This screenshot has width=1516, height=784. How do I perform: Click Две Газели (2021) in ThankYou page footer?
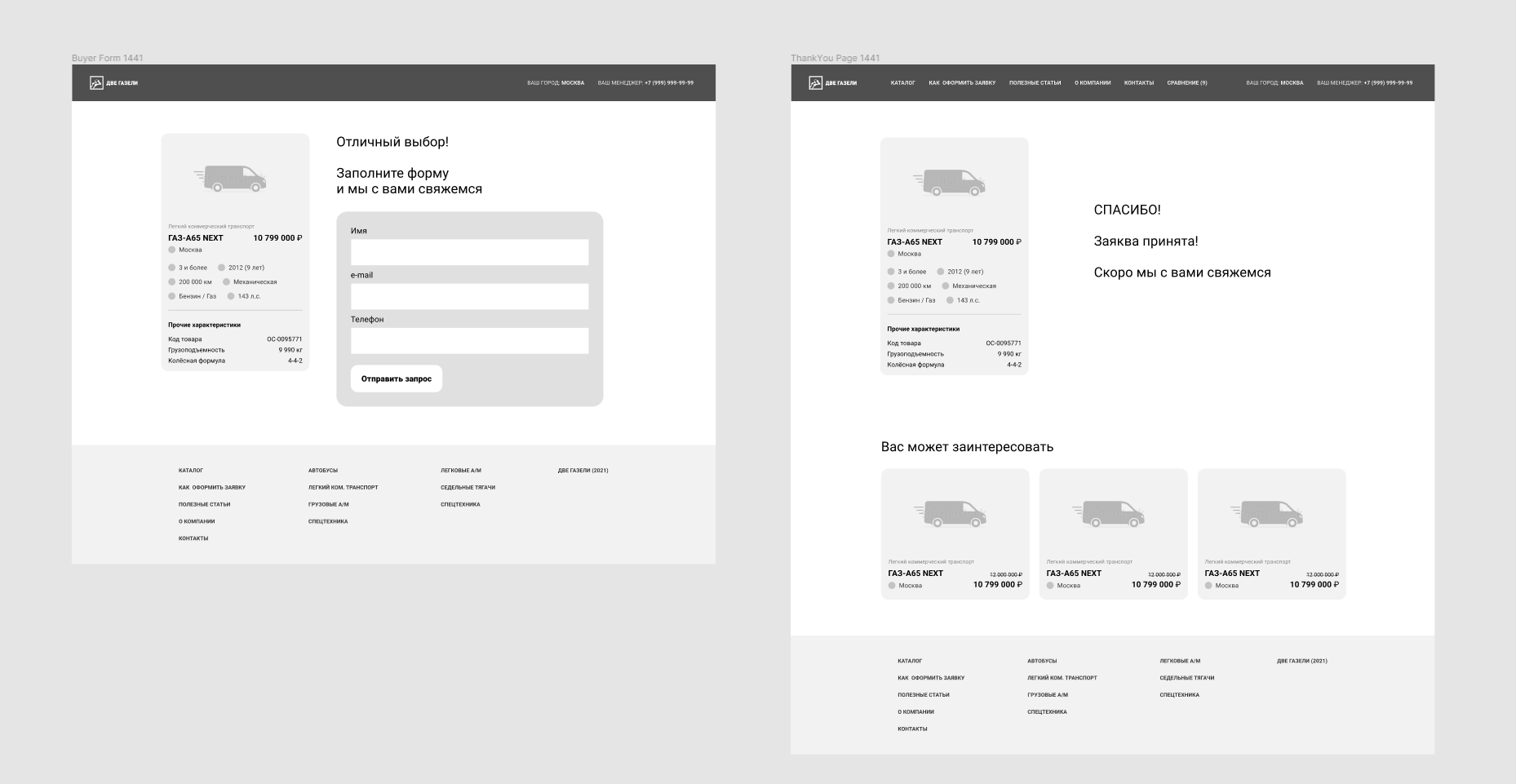[x=1302, y=662]
